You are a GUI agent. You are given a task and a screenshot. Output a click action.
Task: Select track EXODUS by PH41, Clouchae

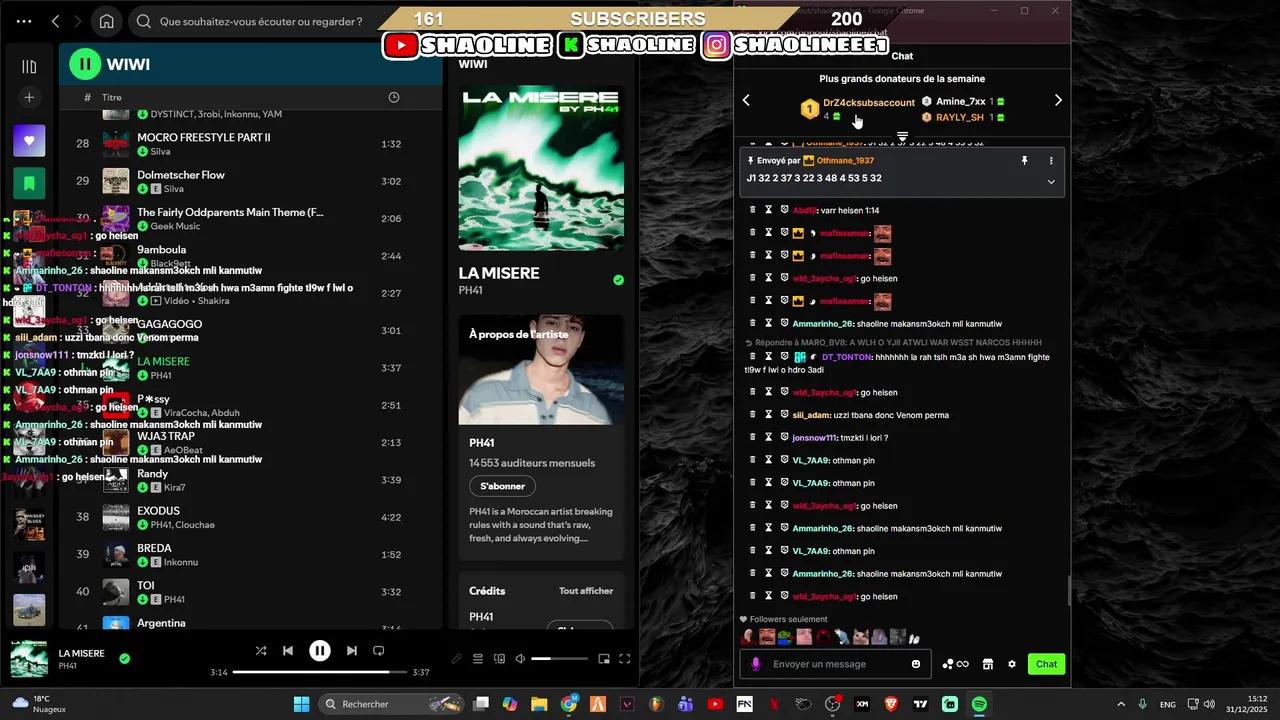coord(250,517)
